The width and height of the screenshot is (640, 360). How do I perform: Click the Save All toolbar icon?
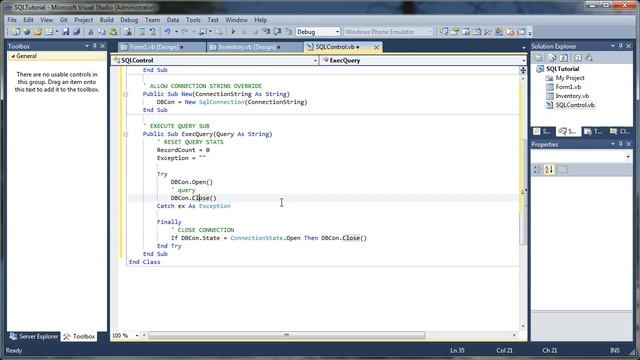tap(76, 32)
